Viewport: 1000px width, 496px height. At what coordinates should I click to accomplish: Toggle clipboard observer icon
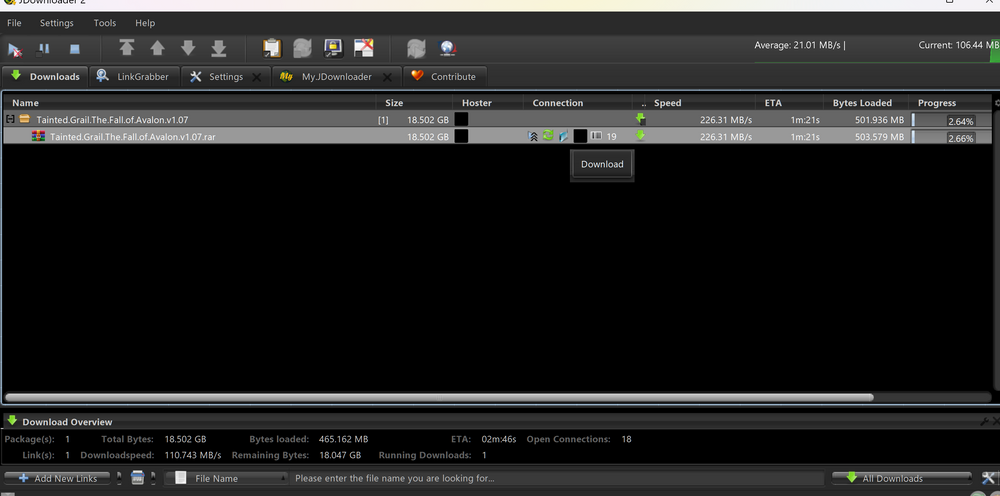coord(272,48)
